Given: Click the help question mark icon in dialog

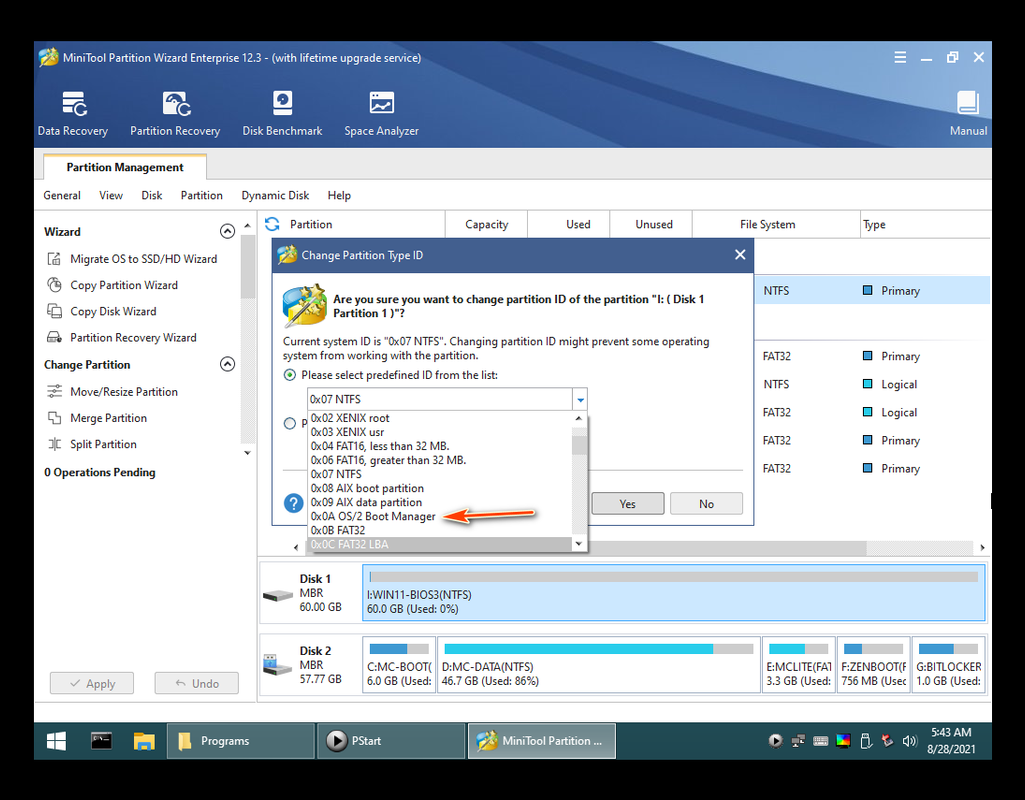Looking at the screenshot, I should pos(294,503).
